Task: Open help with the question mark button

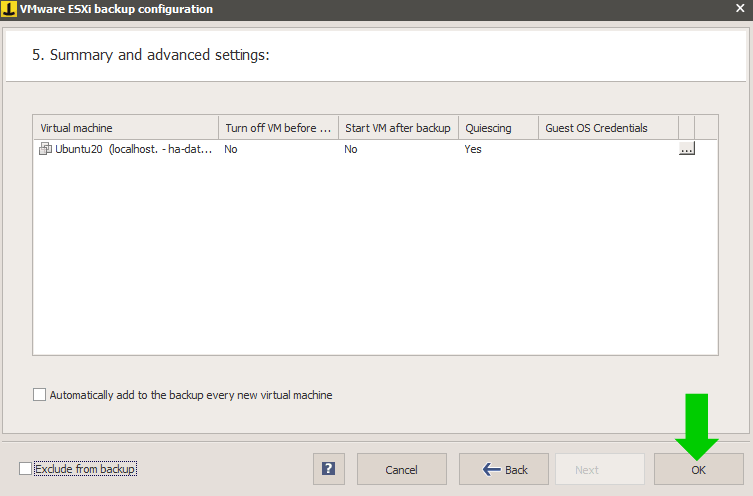Action: 328,469
